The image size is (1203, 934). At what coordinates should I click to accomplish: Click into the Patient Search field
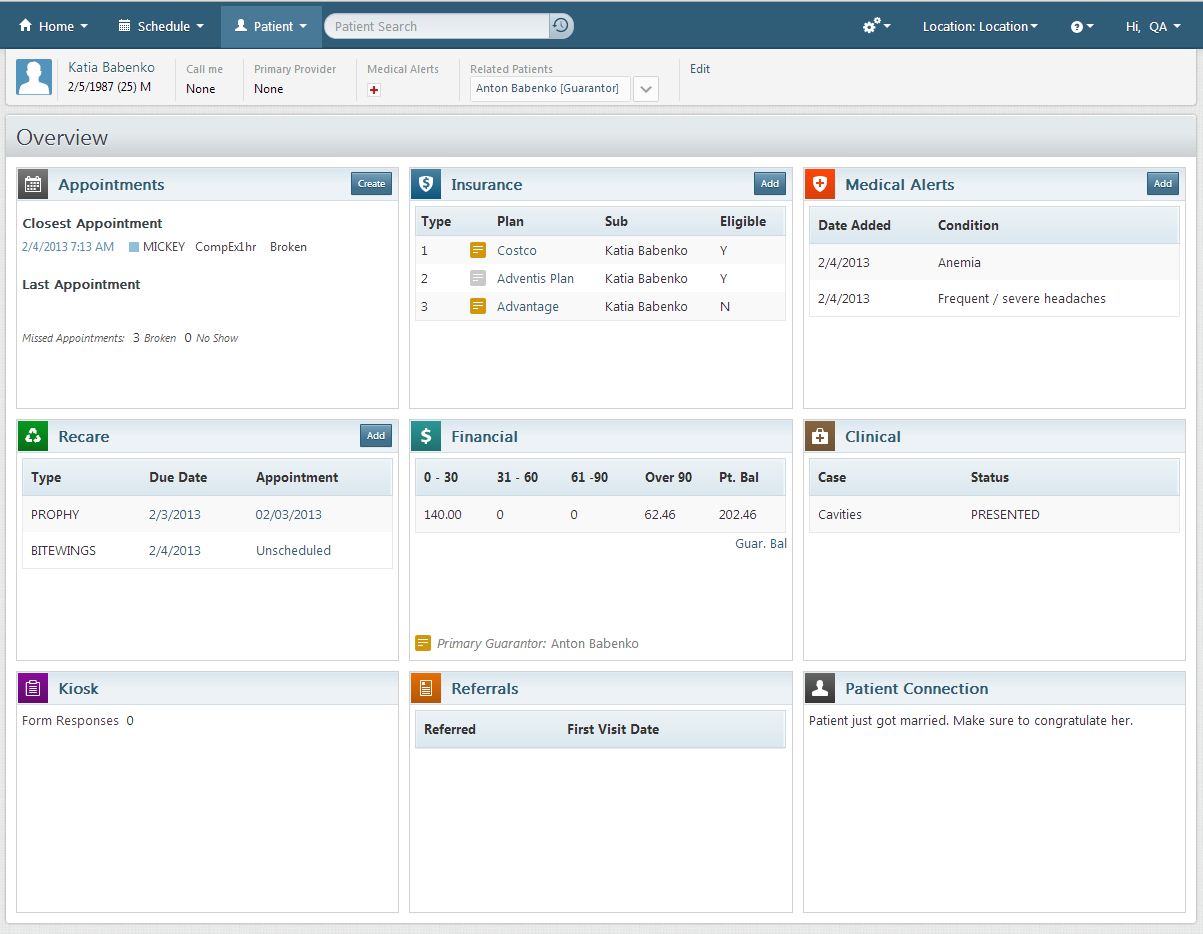(x=438, y=26)
